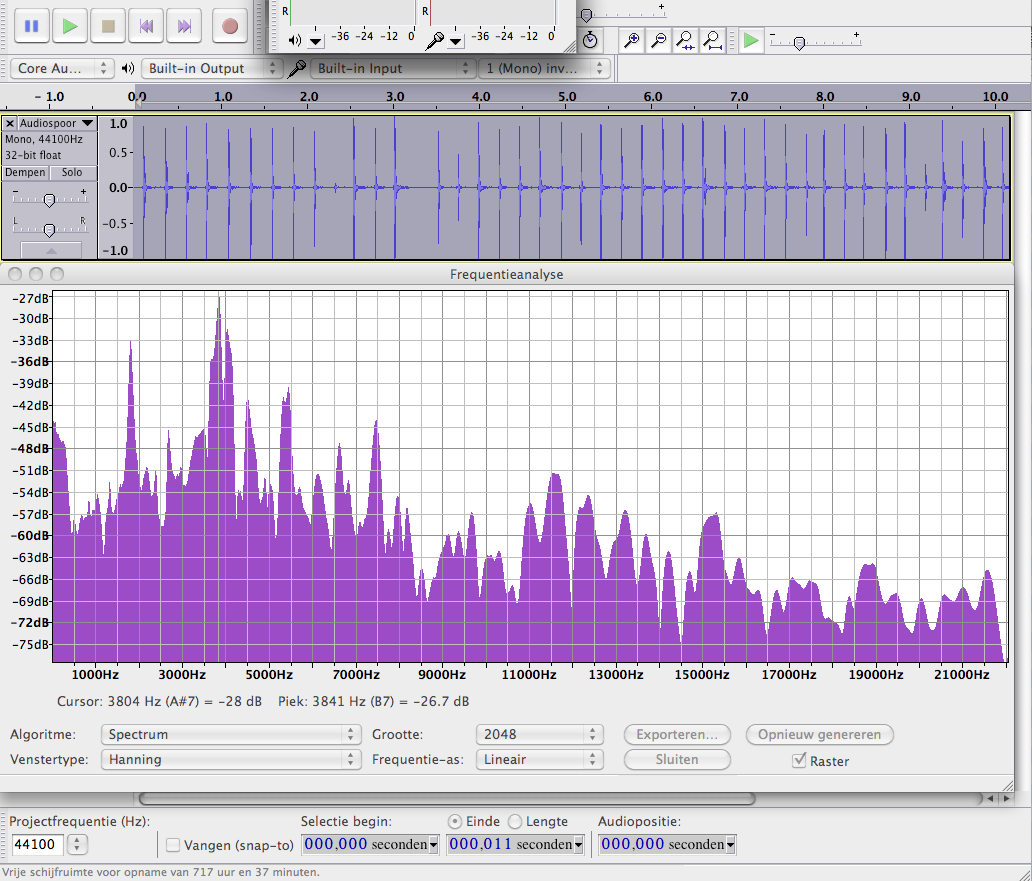The image size is (1032, 881).
Task: Open the Venstertype dropdown showing Hanning
Action: pyautogui.click(x=230, y=759)
